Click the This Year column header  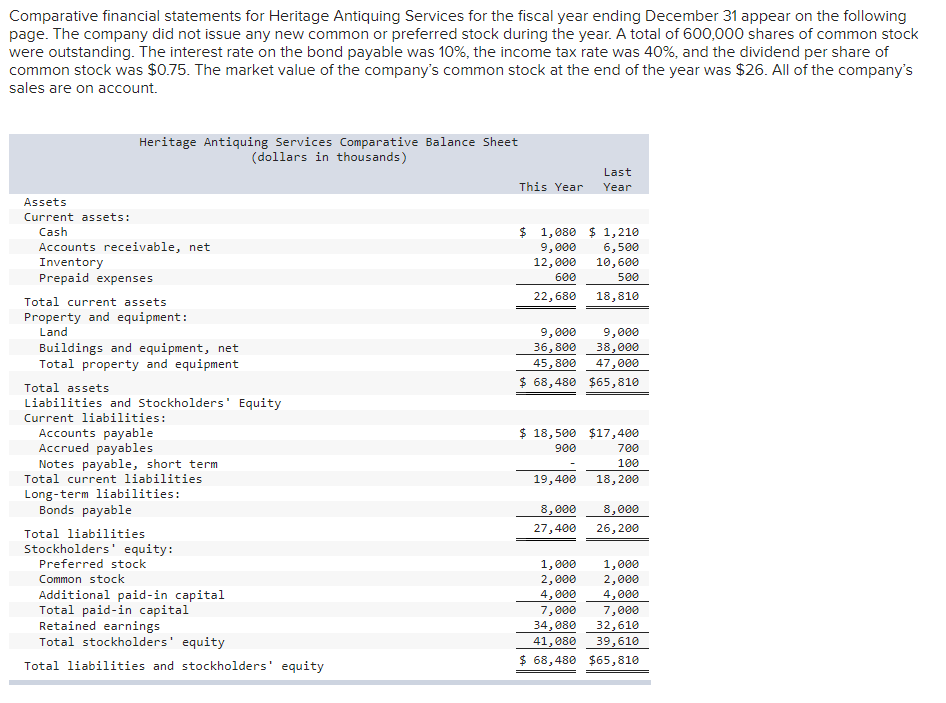click(551, 186)
